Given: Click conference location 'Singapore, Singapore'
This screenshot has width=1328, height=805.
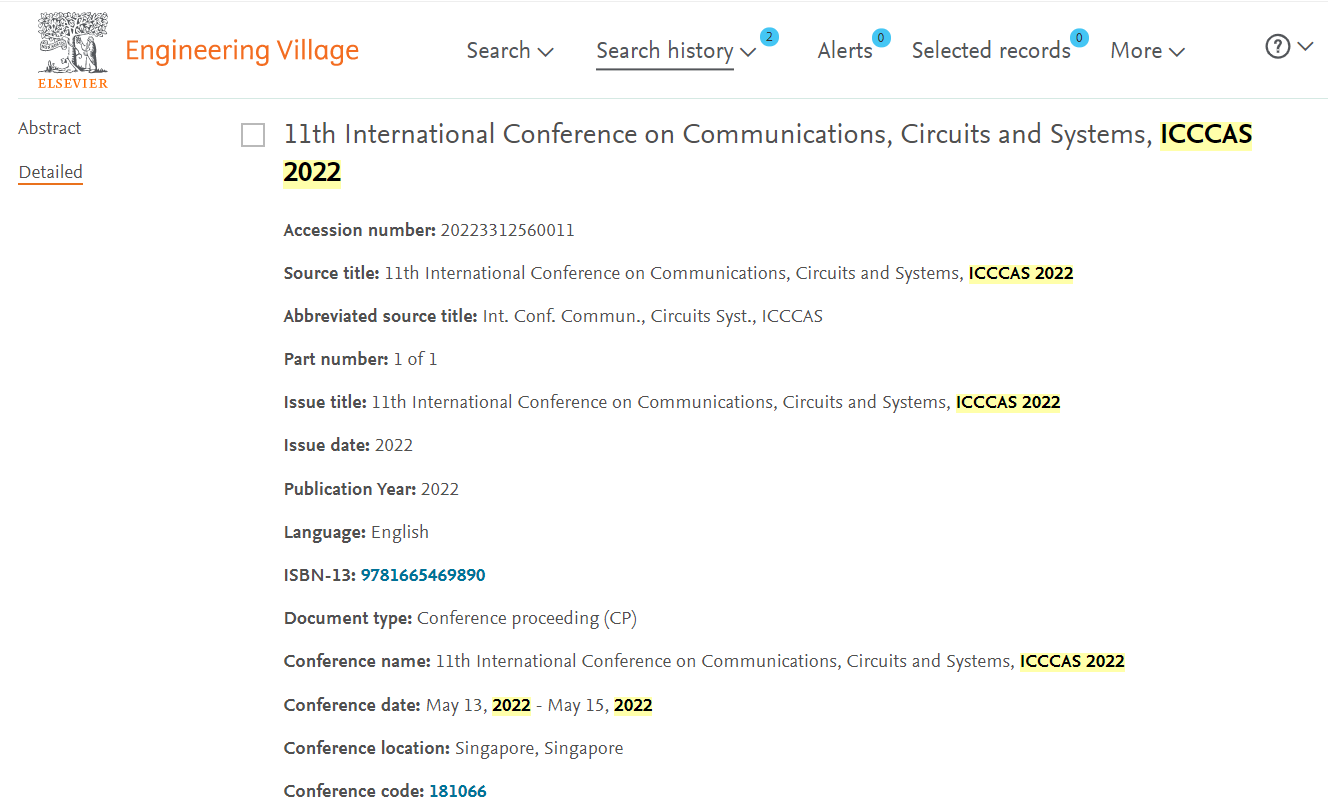Looking at the screenshot, I should 539,748.
